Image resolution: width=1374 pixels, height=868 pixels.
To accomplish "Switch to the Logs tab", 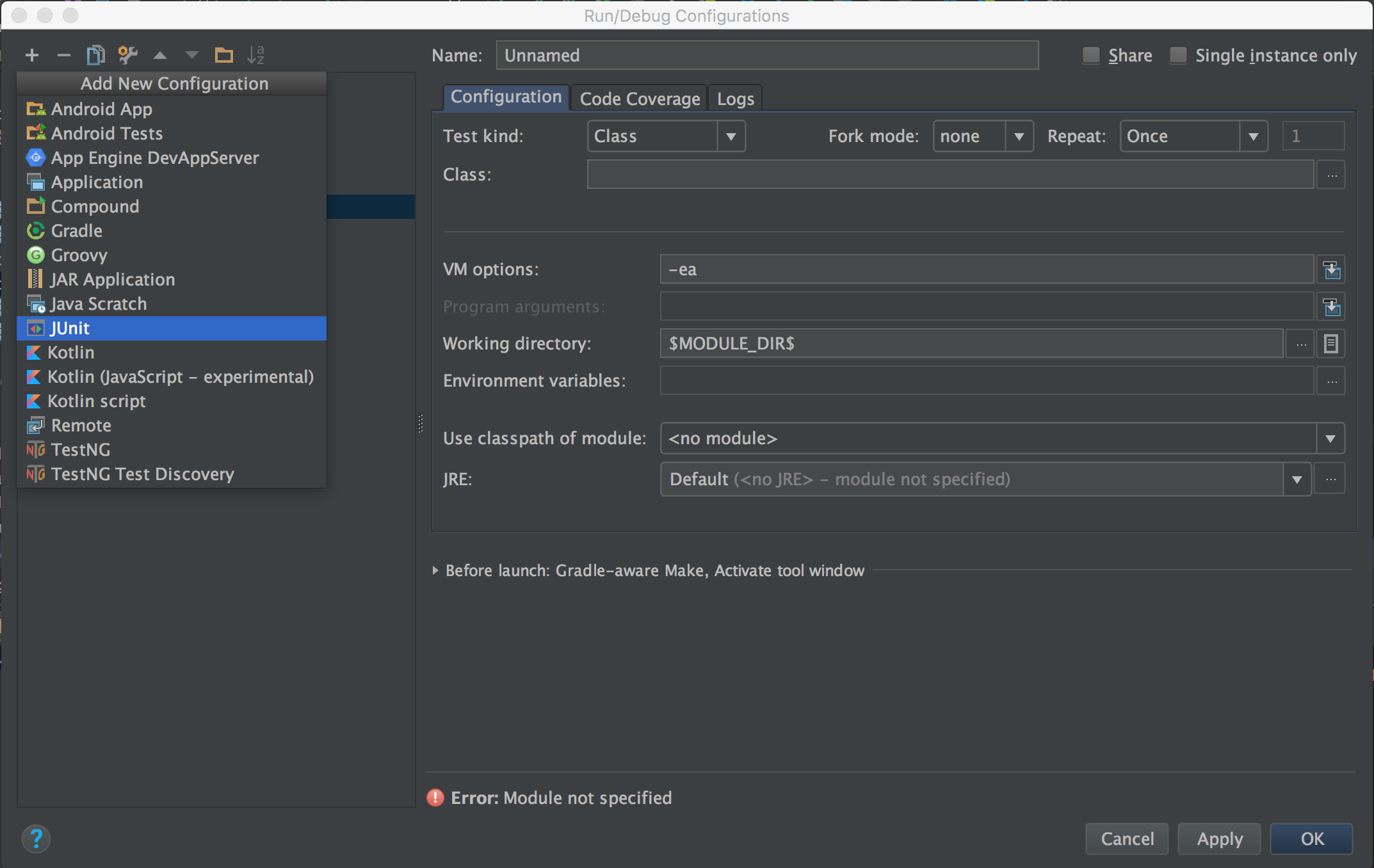I will (735, 99).
